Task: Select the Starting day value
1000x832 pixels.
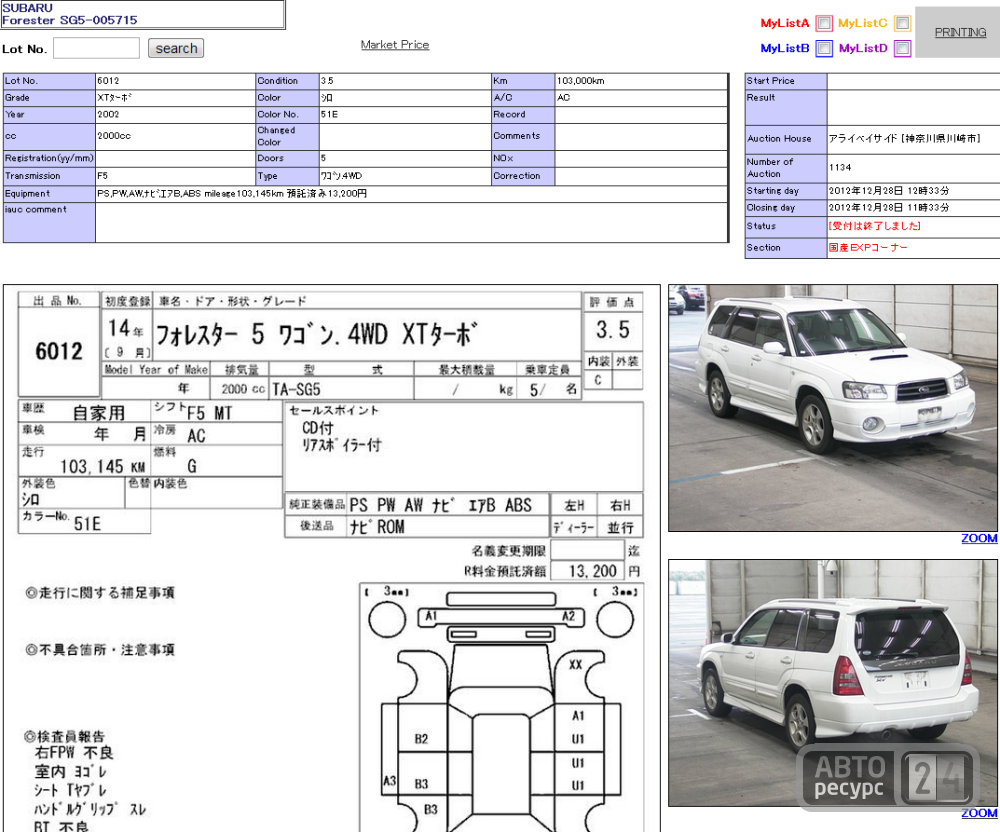Action: [x=889, y=191]
